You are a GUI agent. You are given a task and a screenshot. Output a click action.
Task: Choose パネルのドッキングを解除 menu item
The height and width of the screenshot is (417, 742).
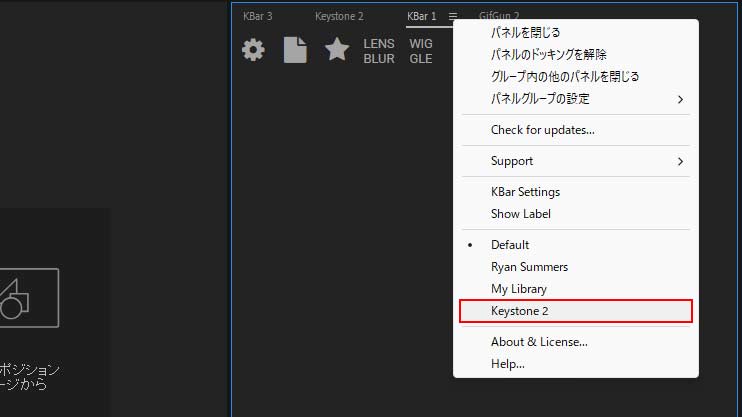coord(575,54)
